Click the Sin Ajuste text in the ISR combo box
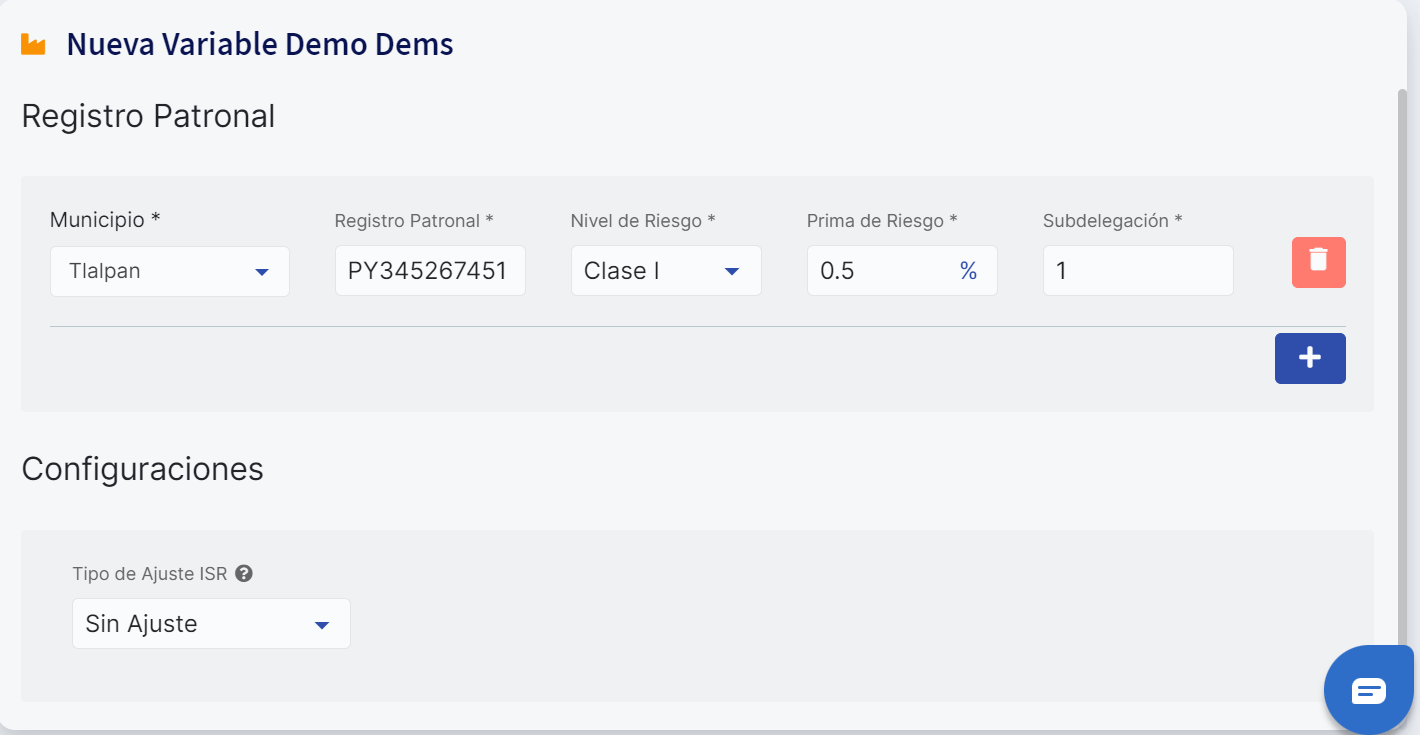The image size is (1420, 735). 141,624
